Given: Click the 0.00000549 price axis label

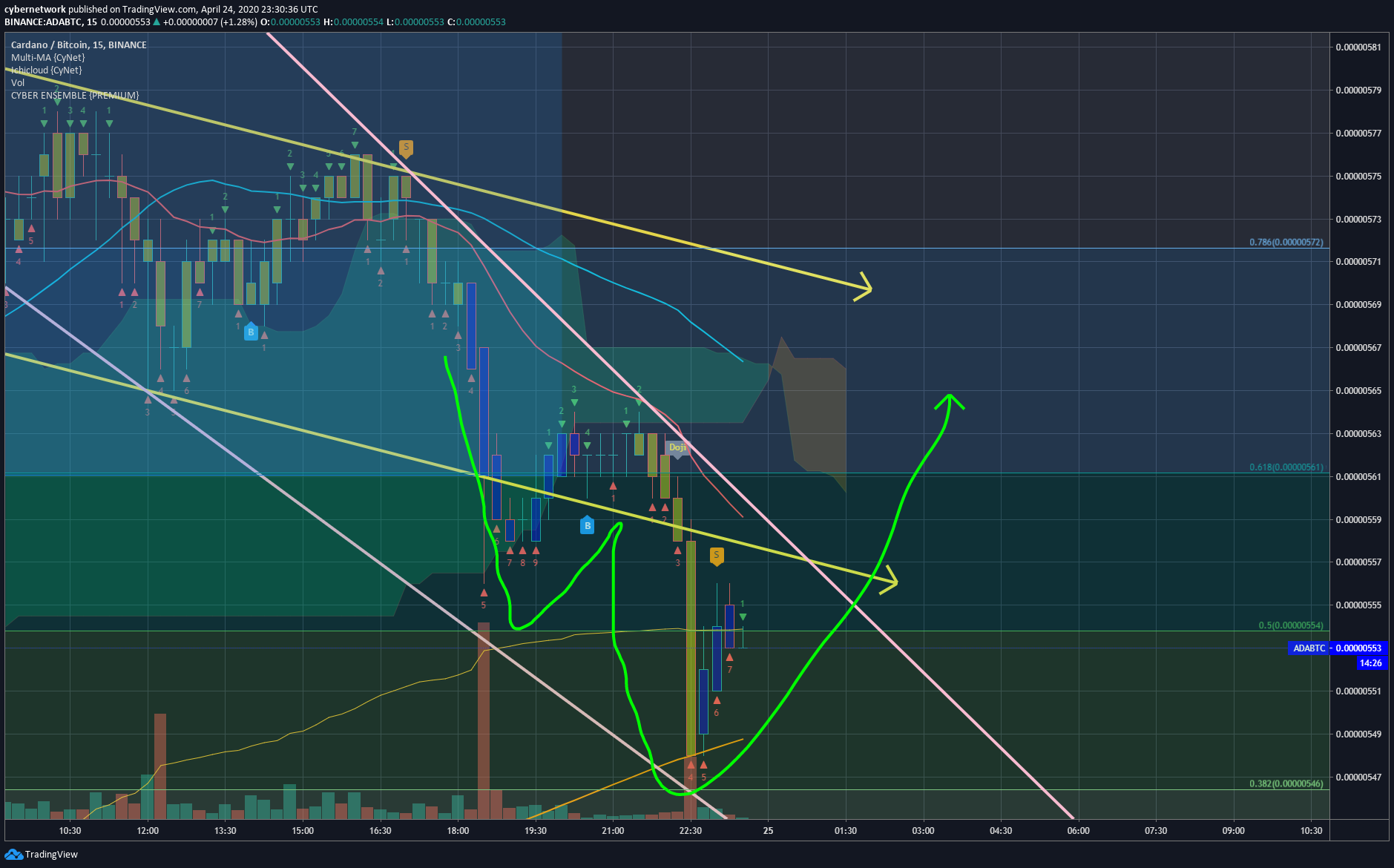Looking at the screenshot, I should (1358, 734).
